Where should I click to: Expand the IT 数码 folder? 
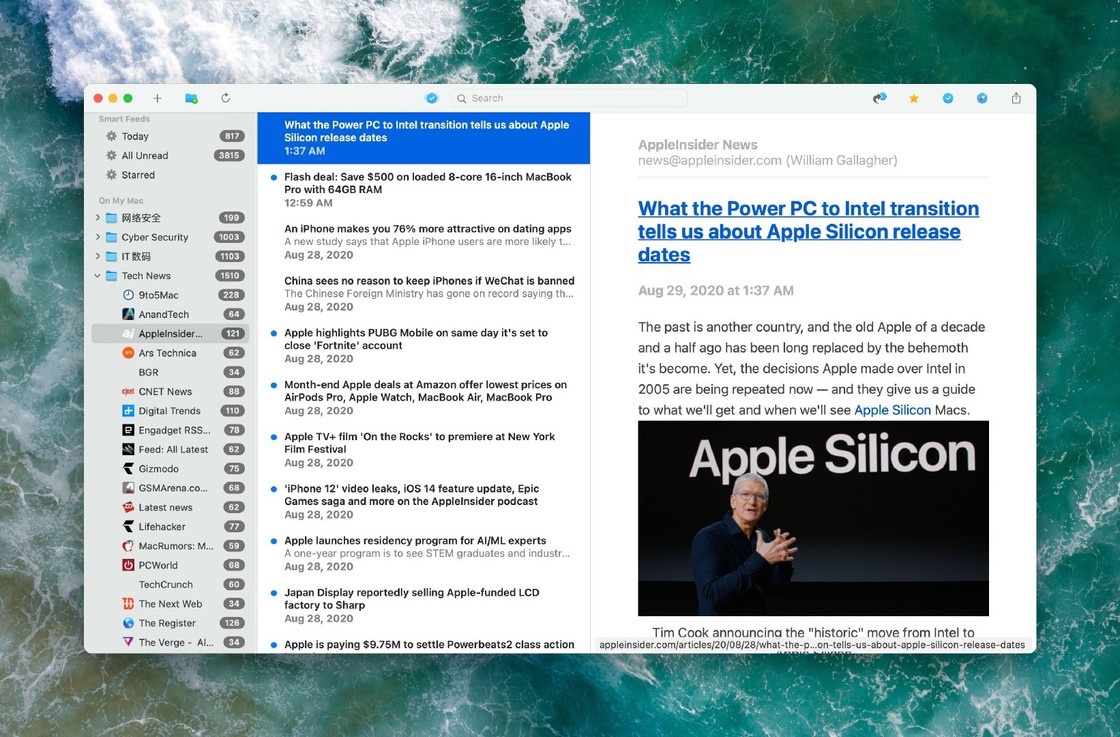98,256
